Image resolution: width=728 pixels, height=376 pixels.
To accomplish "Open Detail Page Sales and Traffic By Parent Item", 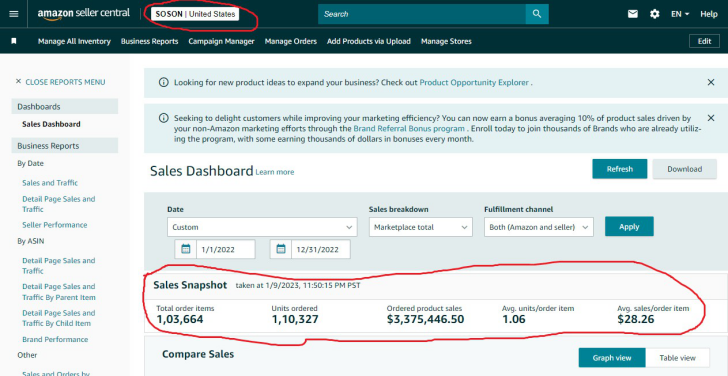I will [58, 292].
